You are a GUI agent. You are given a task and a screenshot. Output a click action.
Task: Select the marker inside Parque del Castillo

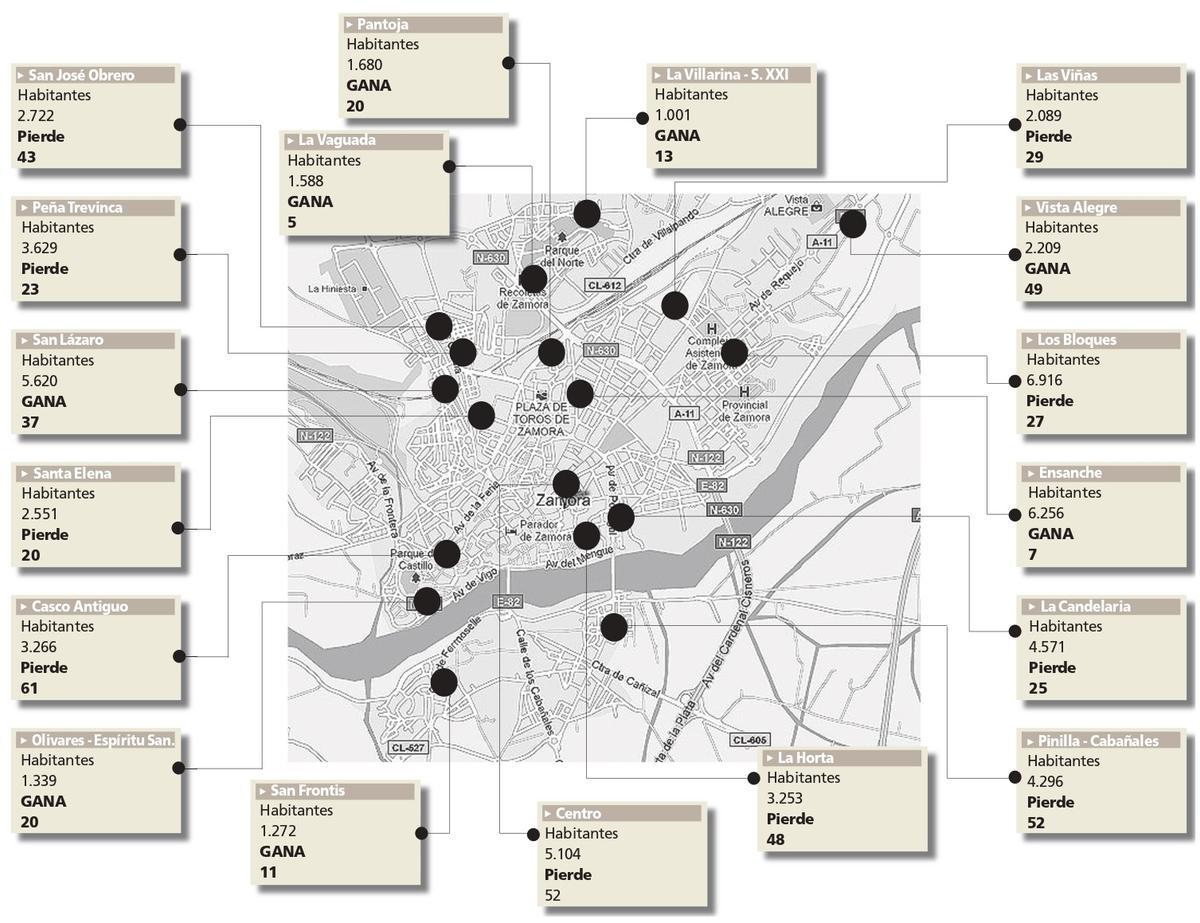click(x=446, y=553)
